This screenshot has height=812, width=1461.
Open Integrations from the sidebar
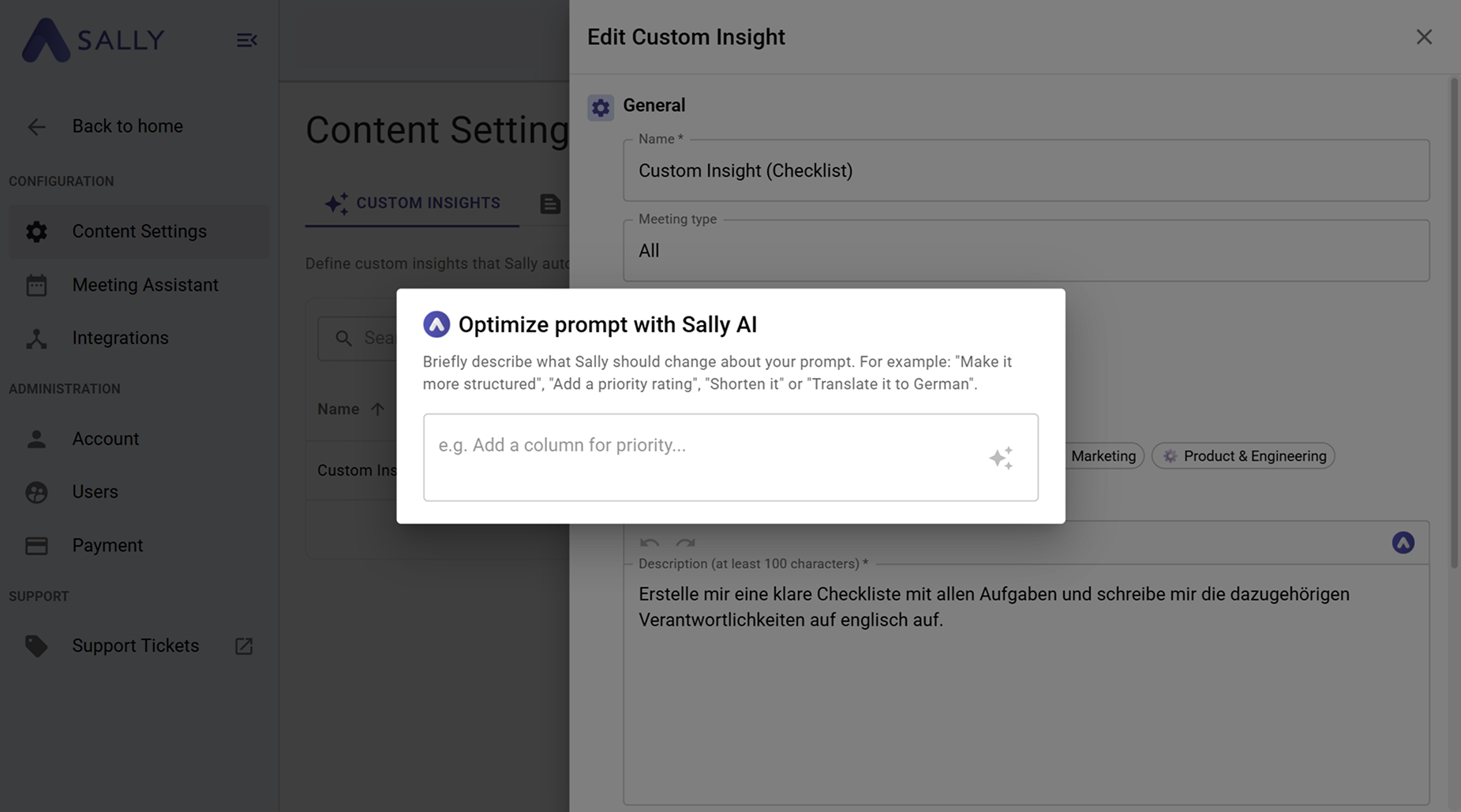[120, 338]
